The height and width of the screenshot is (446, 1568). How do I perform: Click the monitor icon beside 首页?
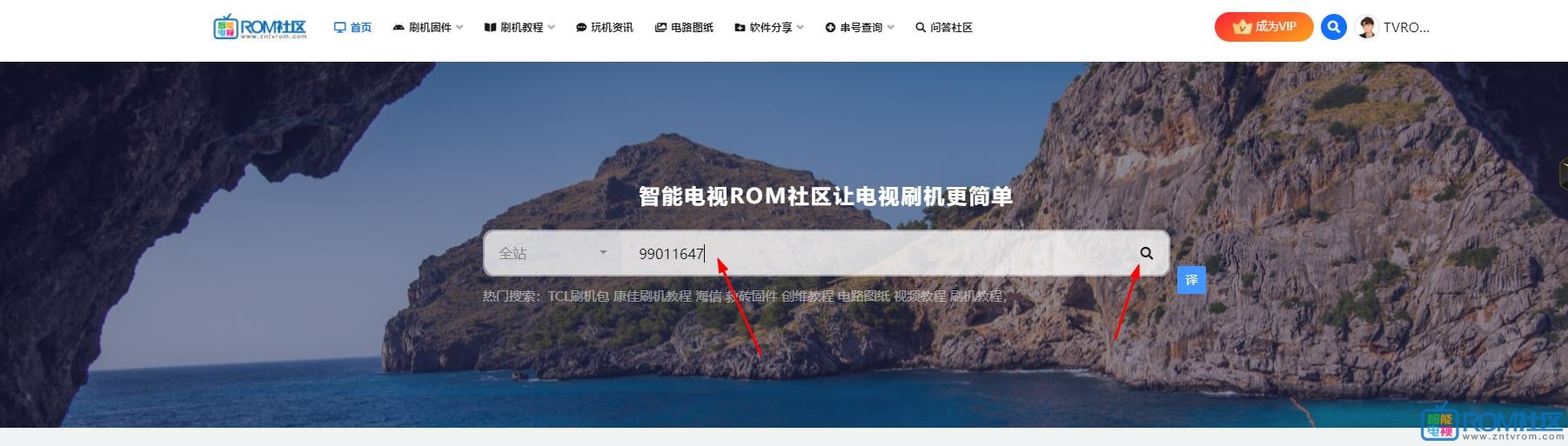tap(339, 27)
